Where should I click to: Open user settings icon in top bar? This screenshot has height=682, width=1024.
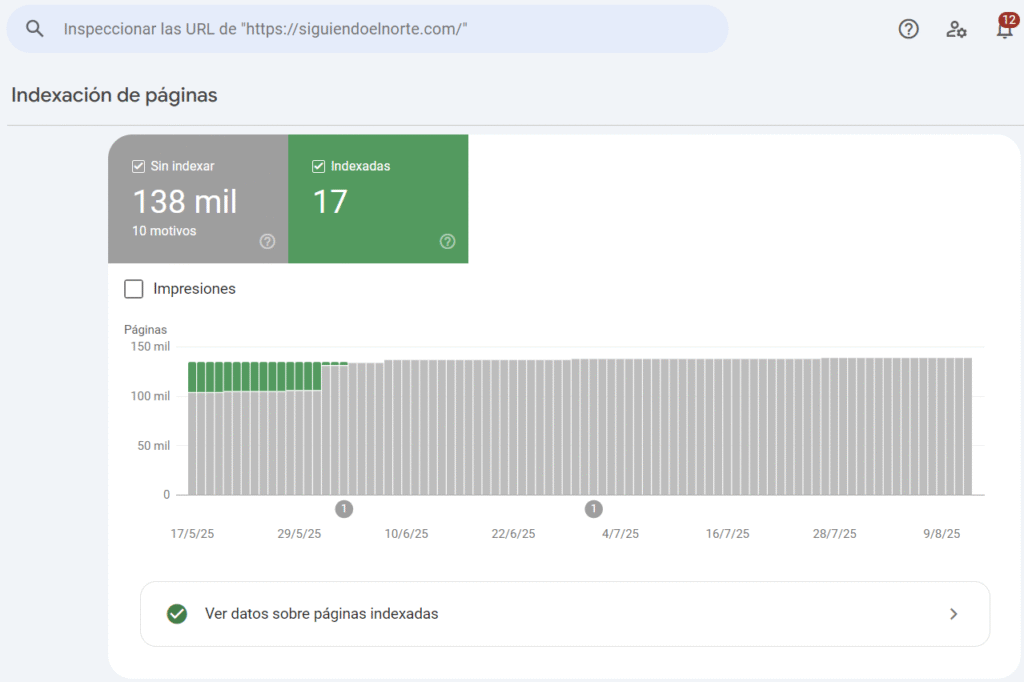(956, 29)
